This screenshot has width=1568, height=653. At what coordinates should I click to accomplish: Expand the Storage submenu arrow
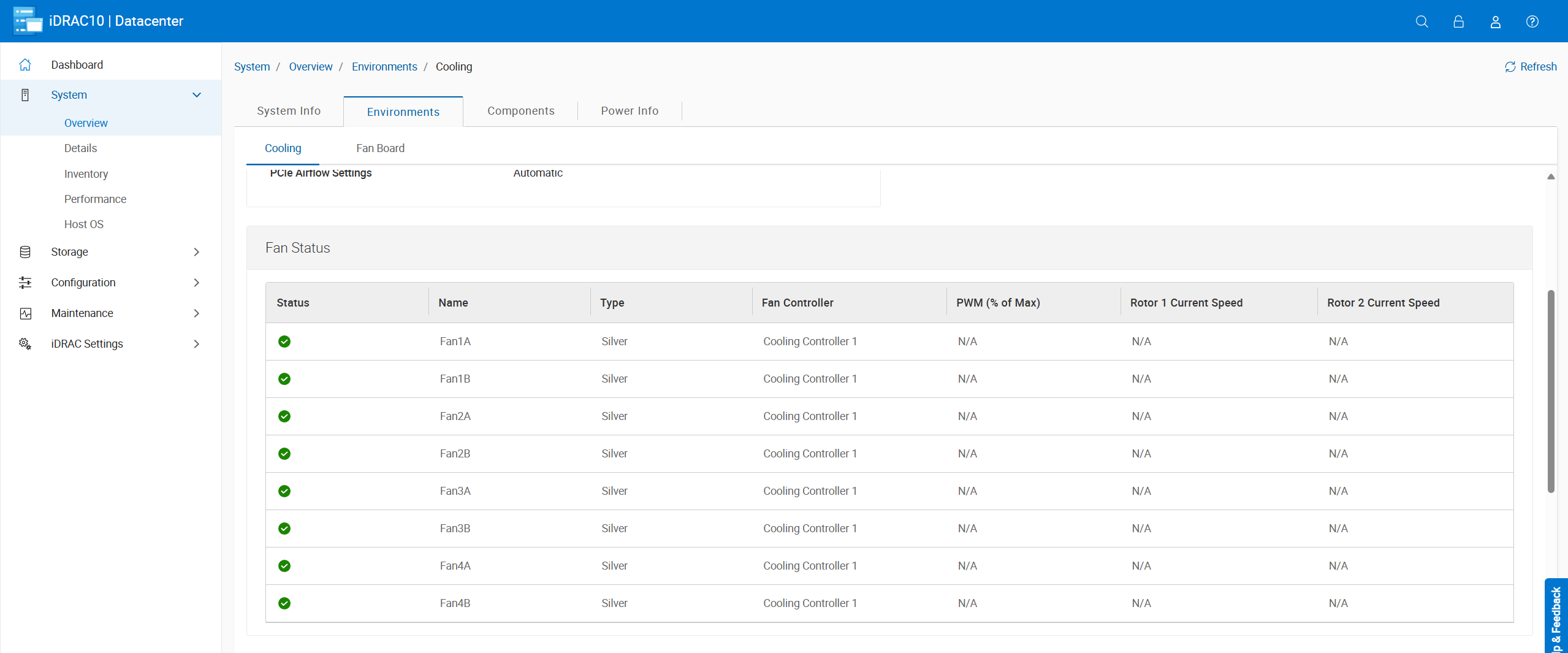point(197,252)
